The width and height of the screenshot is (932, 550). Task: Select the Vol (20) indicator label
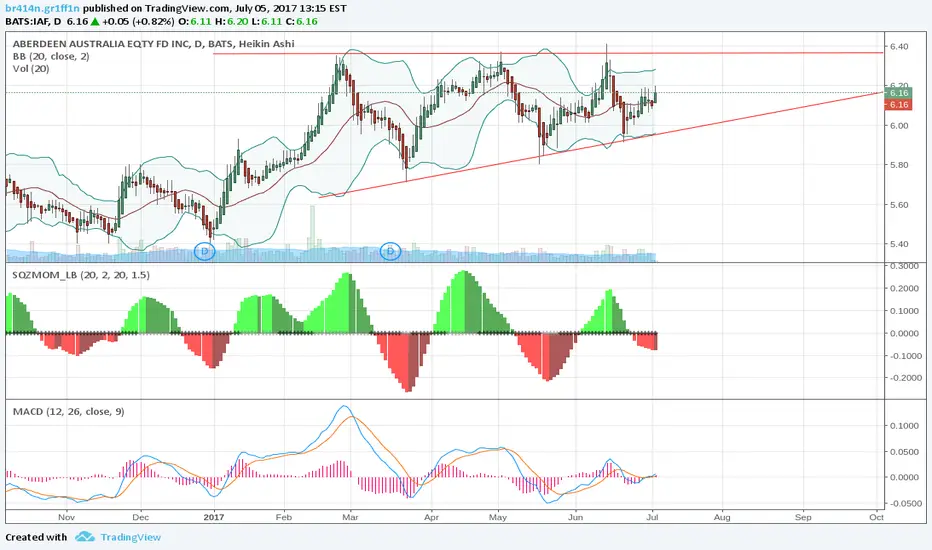pos(31,69)
